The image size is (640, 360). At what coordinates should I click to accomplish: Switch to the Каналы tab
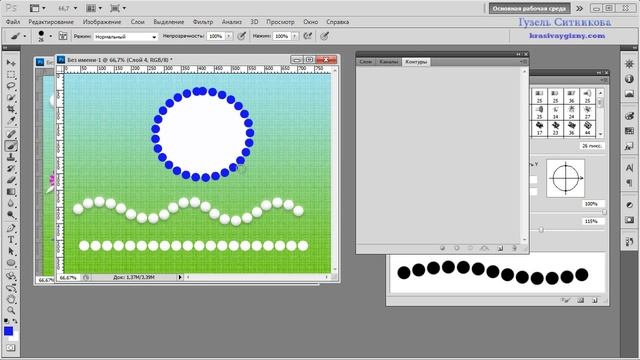click(388, 62)
